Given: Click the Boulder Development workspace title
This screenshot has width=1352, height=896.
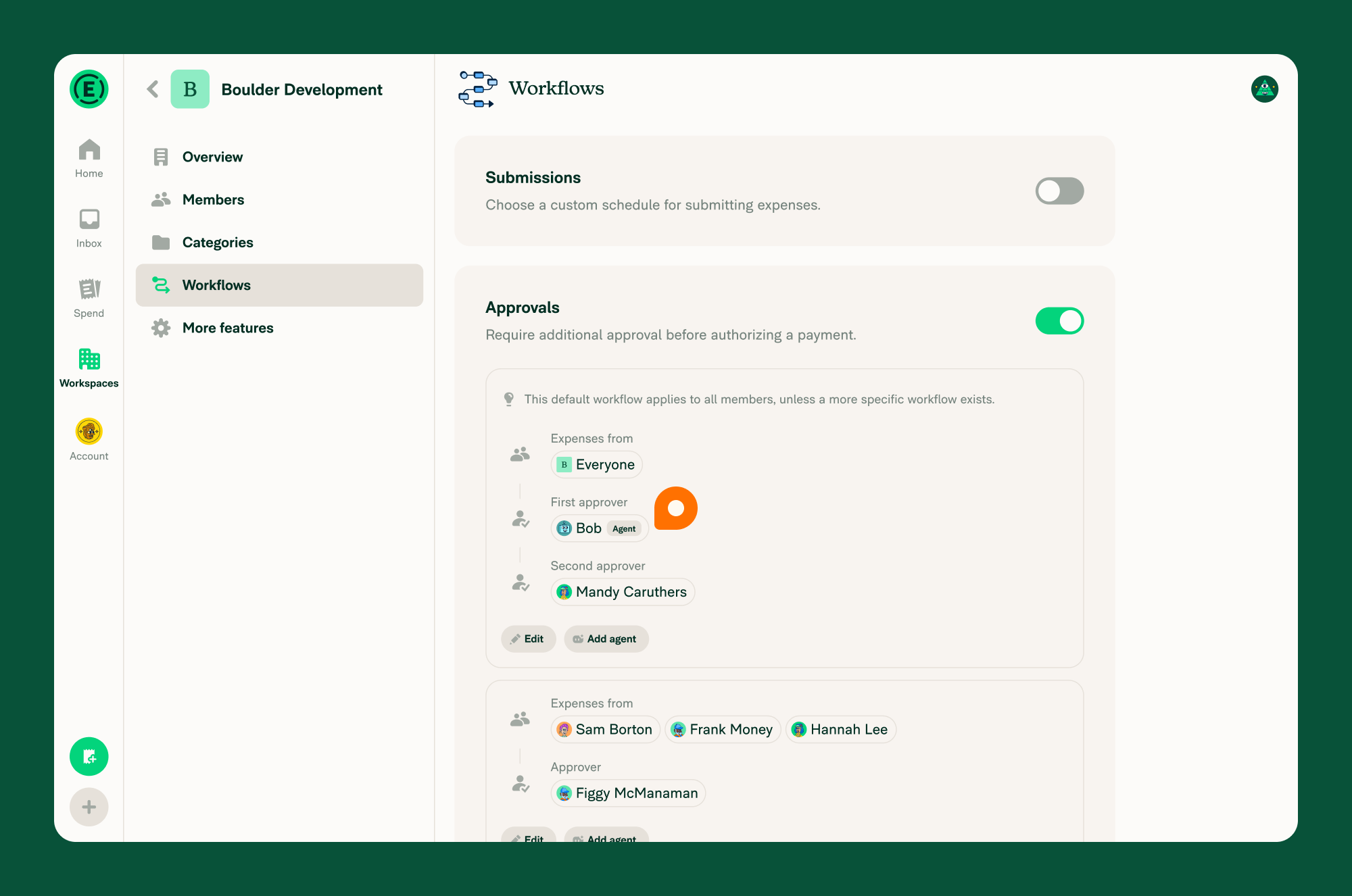Looking at the screenshot, I should [x=301, y=89].
